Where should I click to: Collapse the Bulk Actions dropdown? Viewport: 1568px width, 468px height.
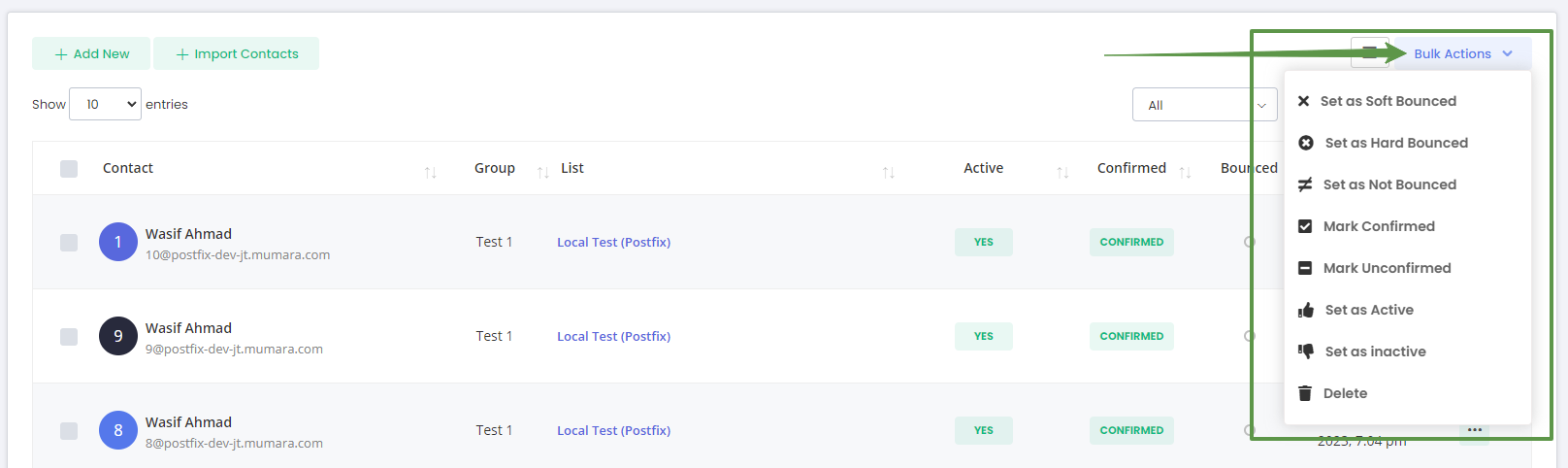point(1463,54)
